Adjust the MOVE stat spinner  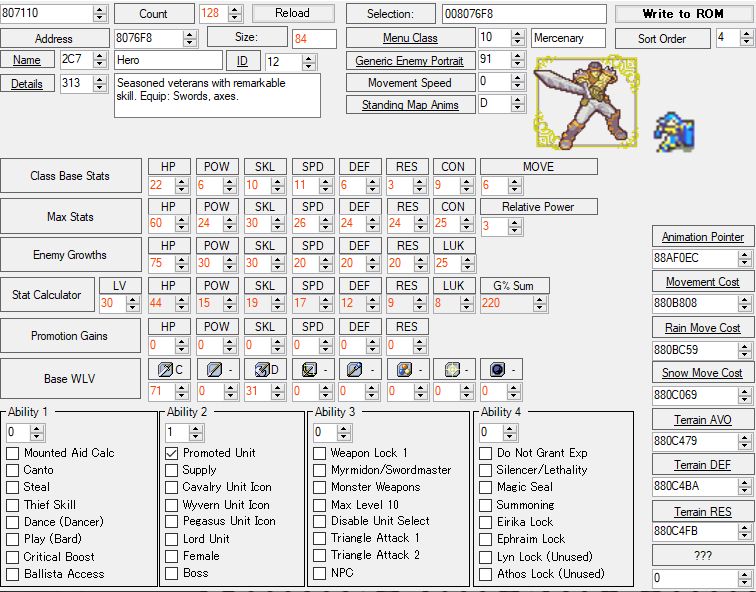[515, 185]
